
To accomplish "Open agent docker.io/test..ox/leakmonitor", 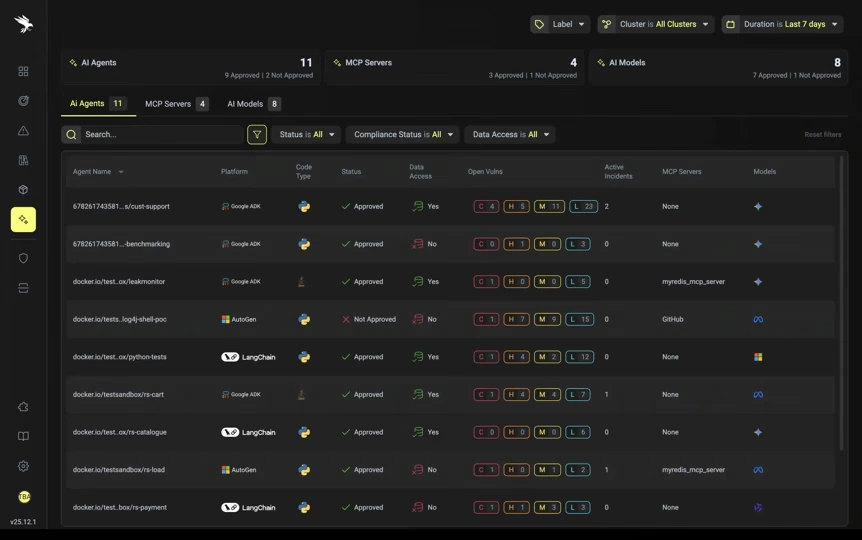I will 119,282.
